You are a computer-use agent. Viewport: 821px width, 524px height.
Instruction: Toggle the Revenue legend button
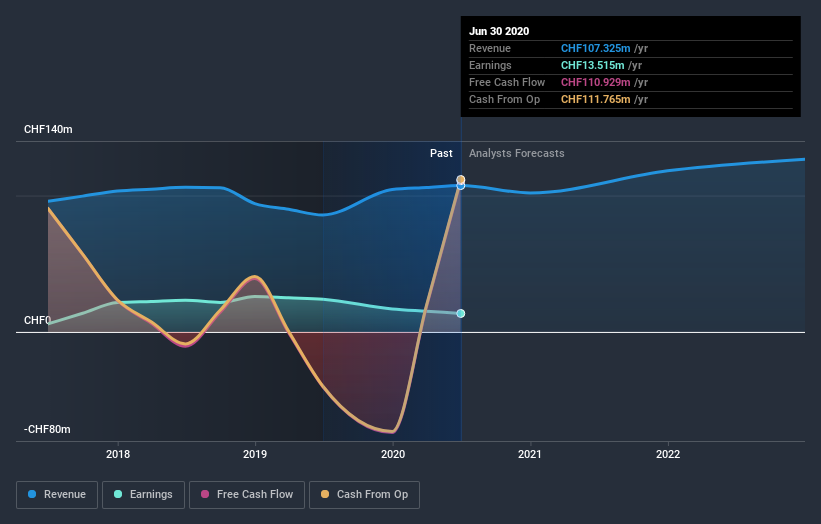57,495
